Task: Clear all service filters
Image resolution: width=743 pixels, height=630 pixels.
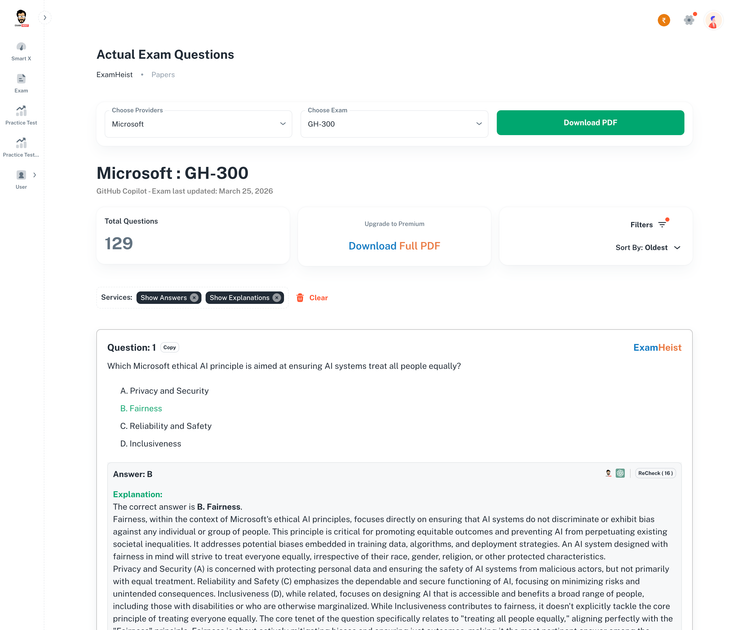Action: (x=312, y=297)
